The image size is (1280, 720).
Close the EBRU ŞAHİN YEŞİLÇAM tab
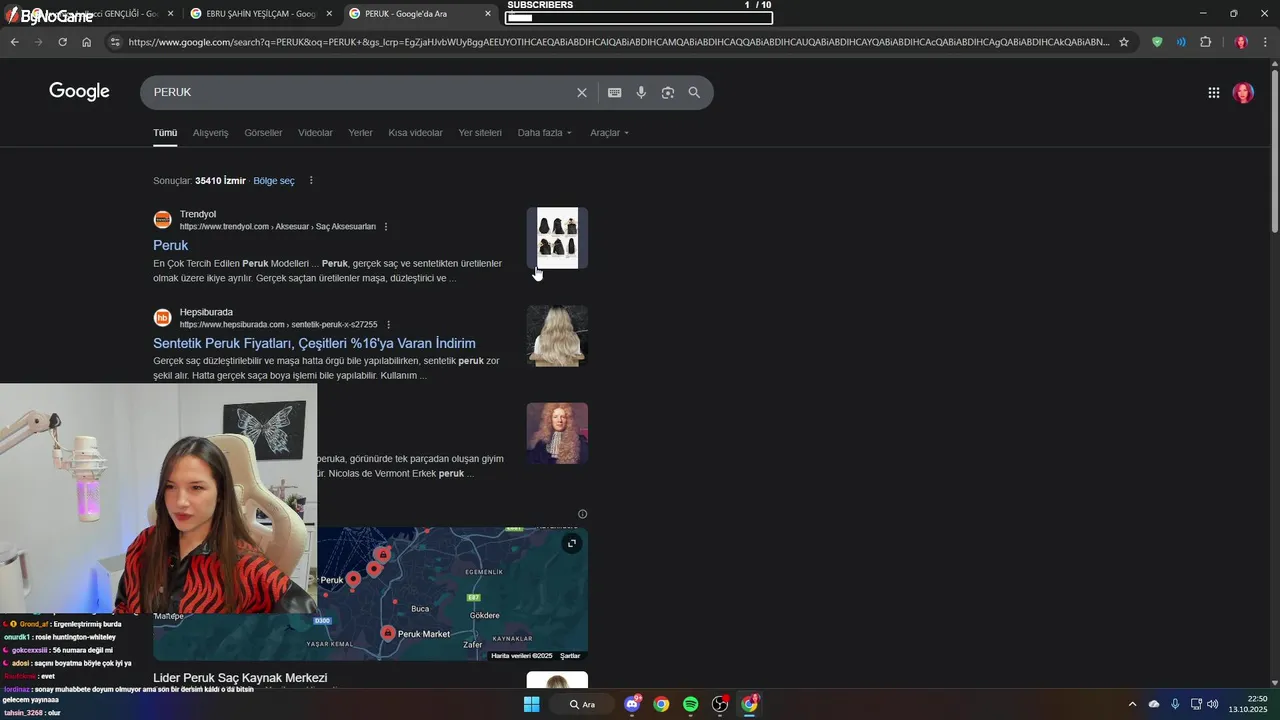[x=329, y=14]
